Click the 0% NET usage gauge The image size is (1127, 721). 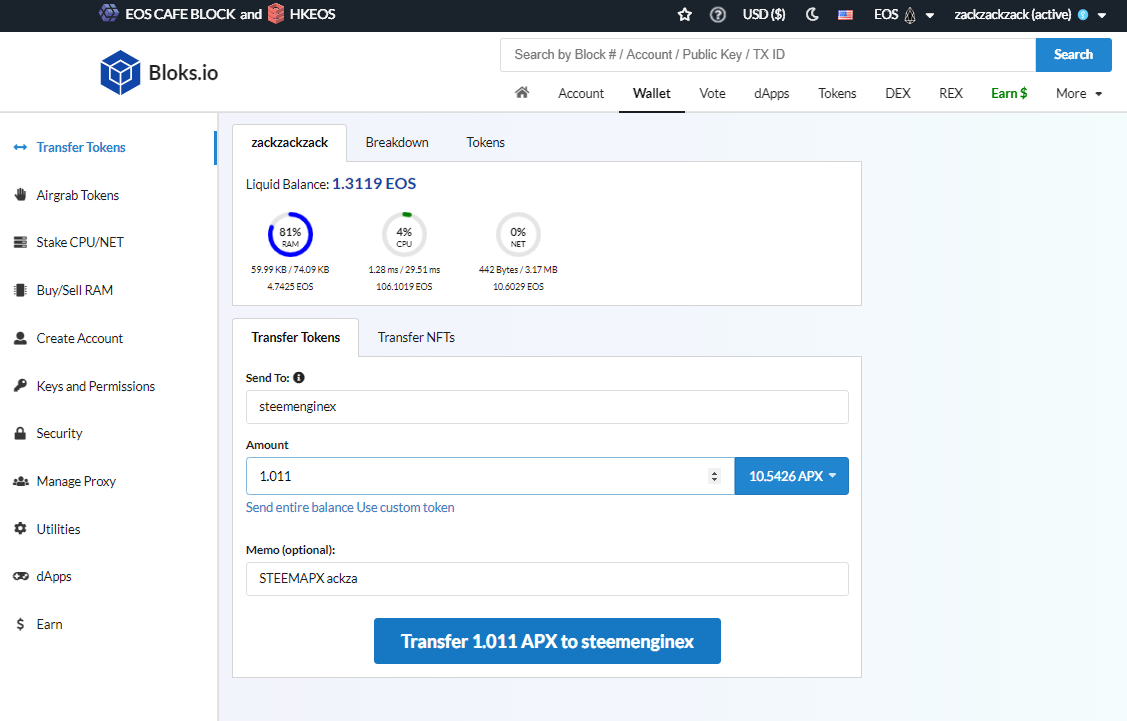518,234
